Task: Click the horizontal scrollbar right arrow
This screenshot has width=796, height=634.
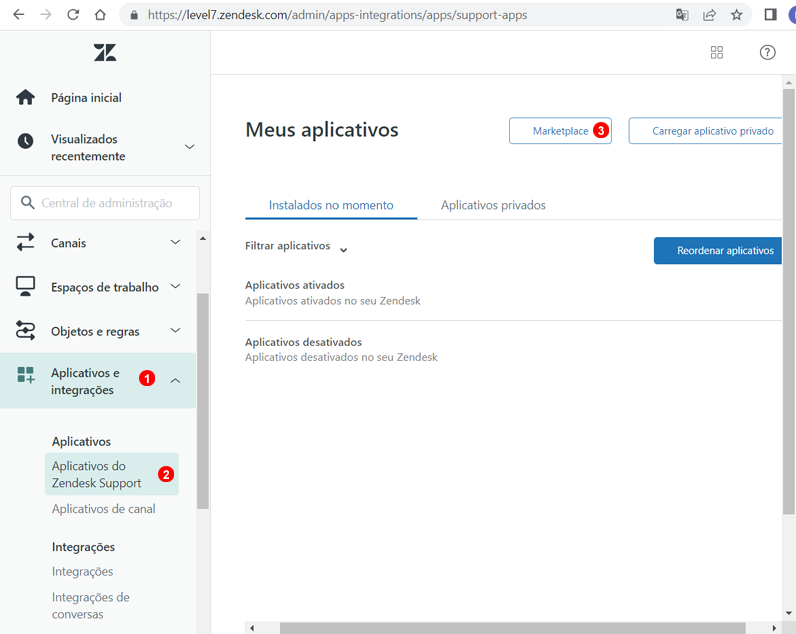Action: [x=774, y=628]
